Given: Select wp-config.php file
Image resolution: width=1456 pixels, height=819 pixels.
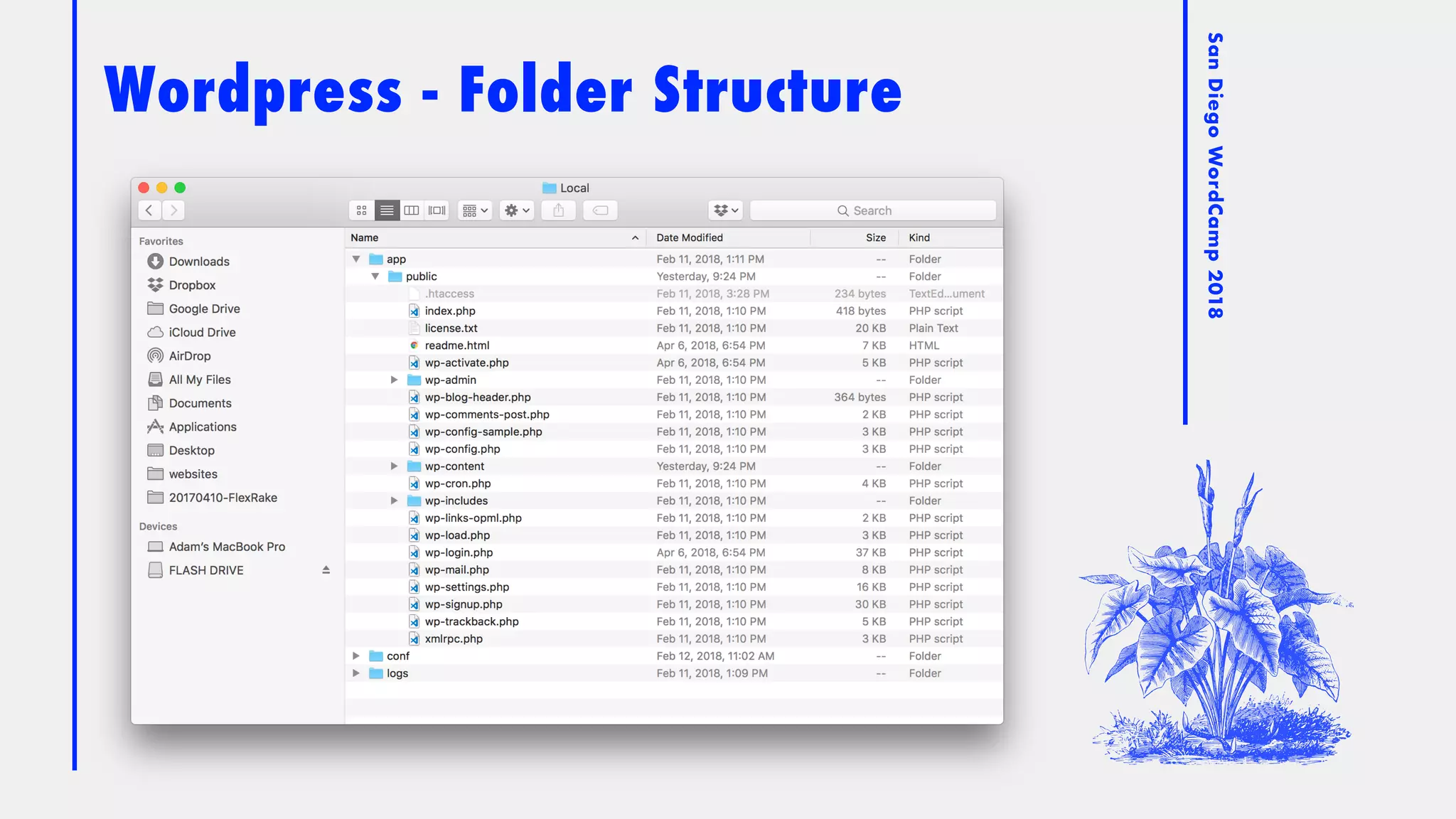Looking at the screenshot, I should point(674,449).
